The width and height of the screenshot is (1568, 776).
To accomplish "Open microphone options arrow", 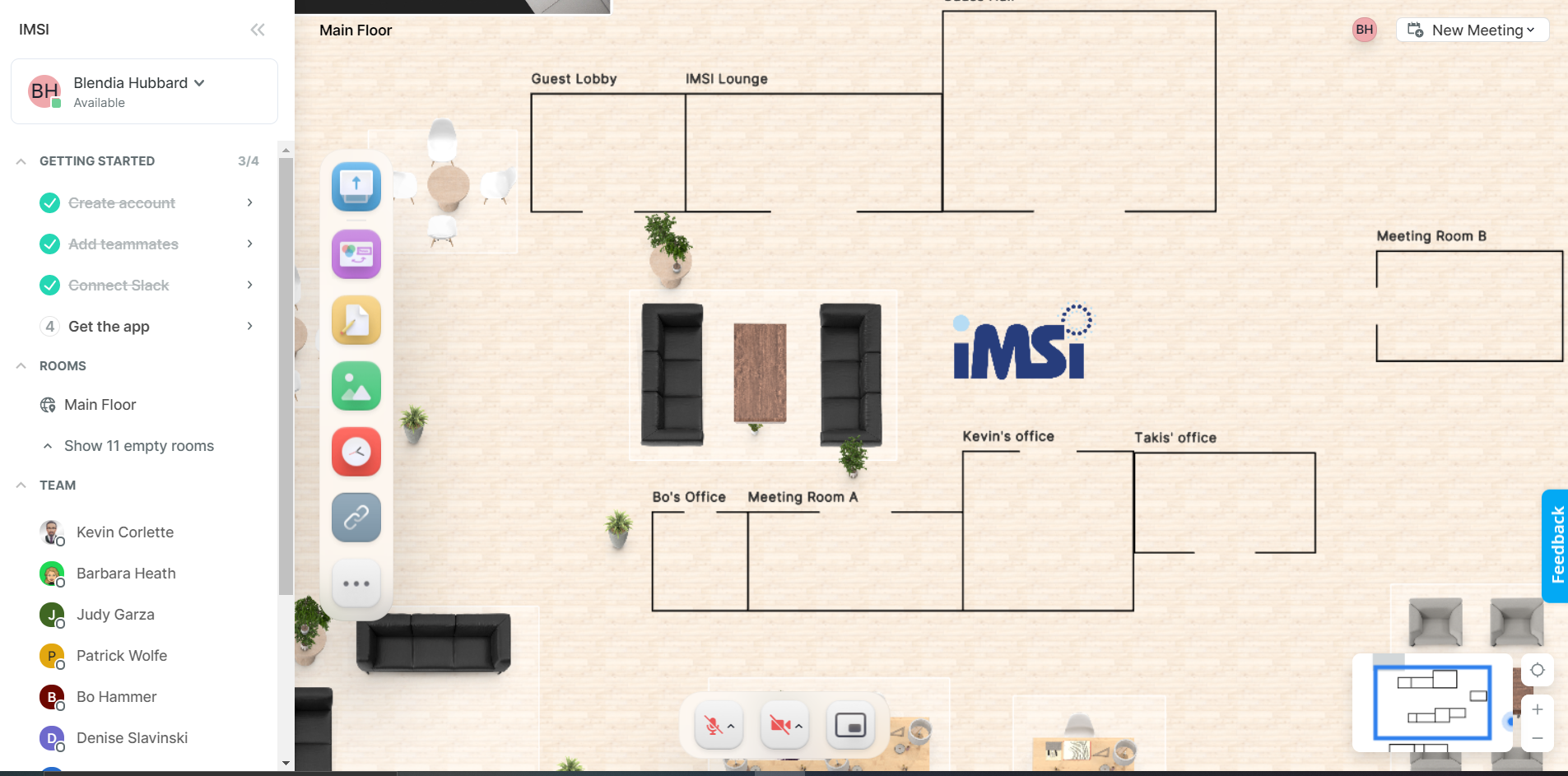I will [731, 726].
